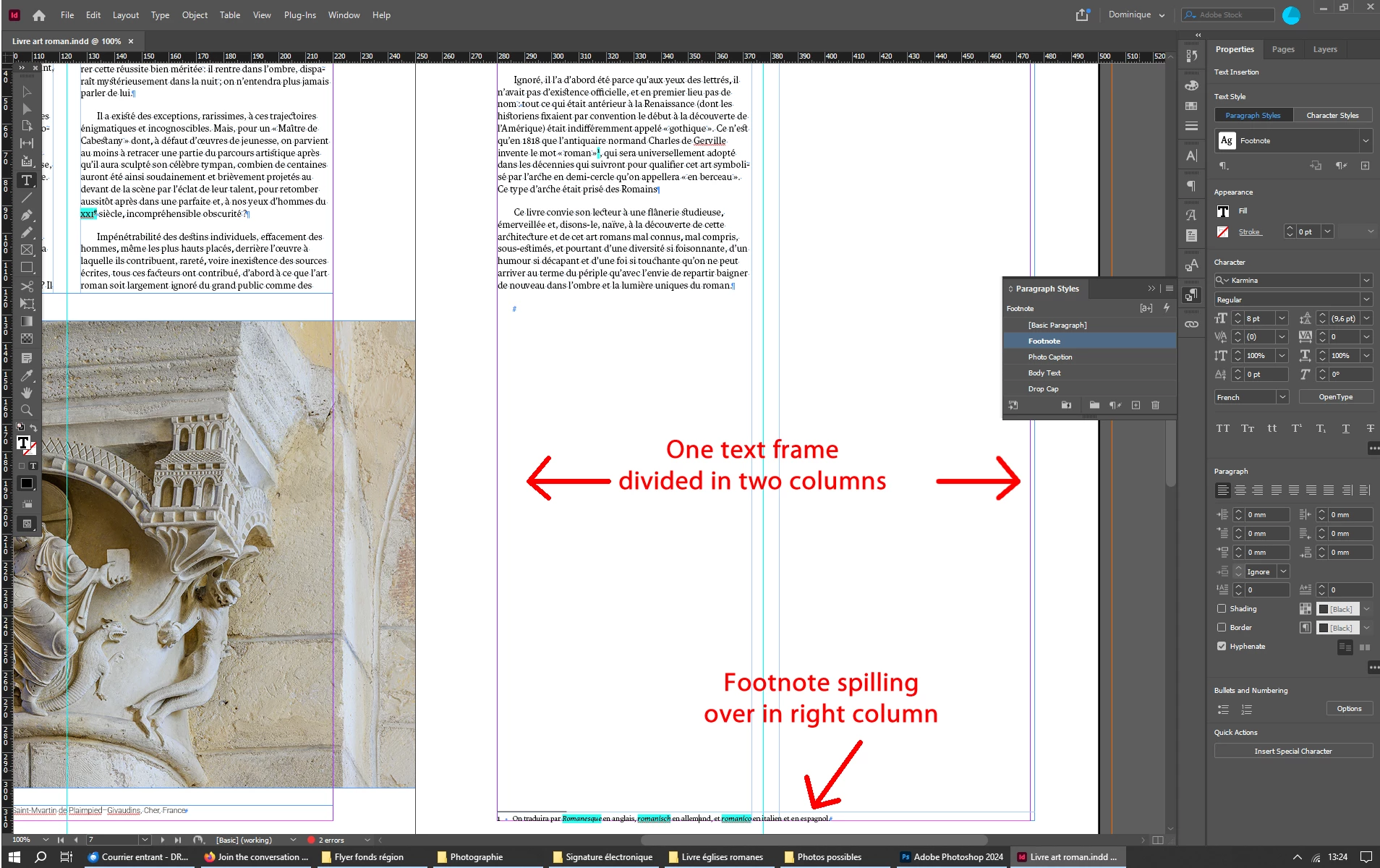
Task: Switch to the Pages tab
Action: 1283,49
